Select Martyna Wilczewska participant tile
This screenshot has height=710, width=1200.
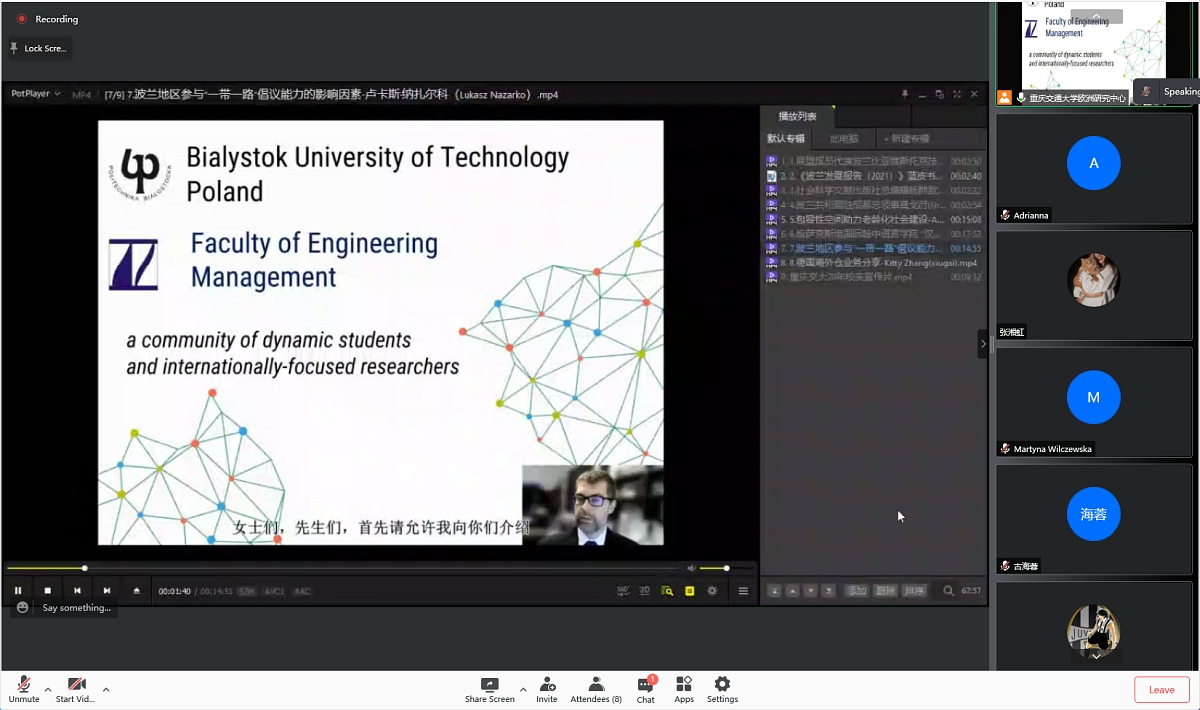(x=1093, y=402)
